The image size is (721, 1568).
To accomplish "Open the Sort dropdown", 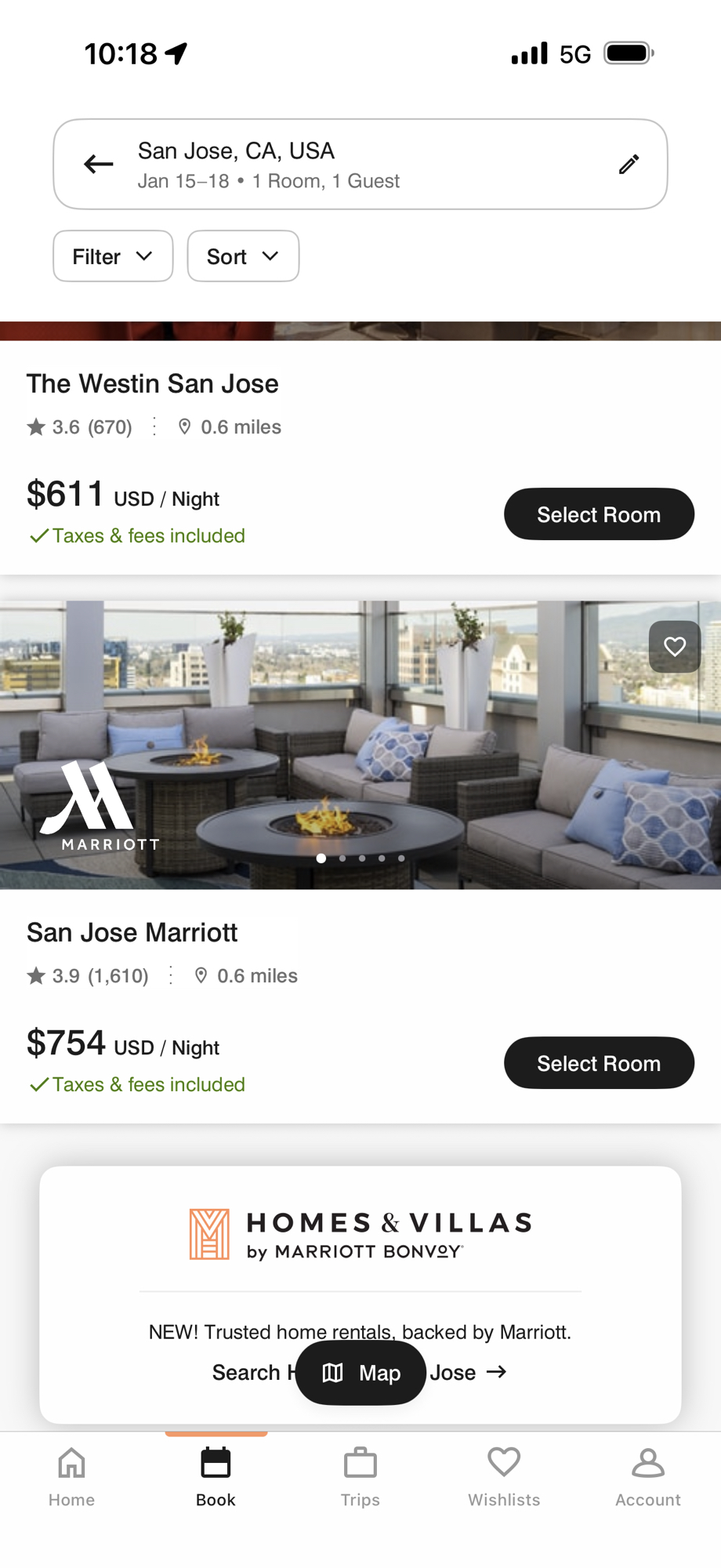I will click(243, 256).
